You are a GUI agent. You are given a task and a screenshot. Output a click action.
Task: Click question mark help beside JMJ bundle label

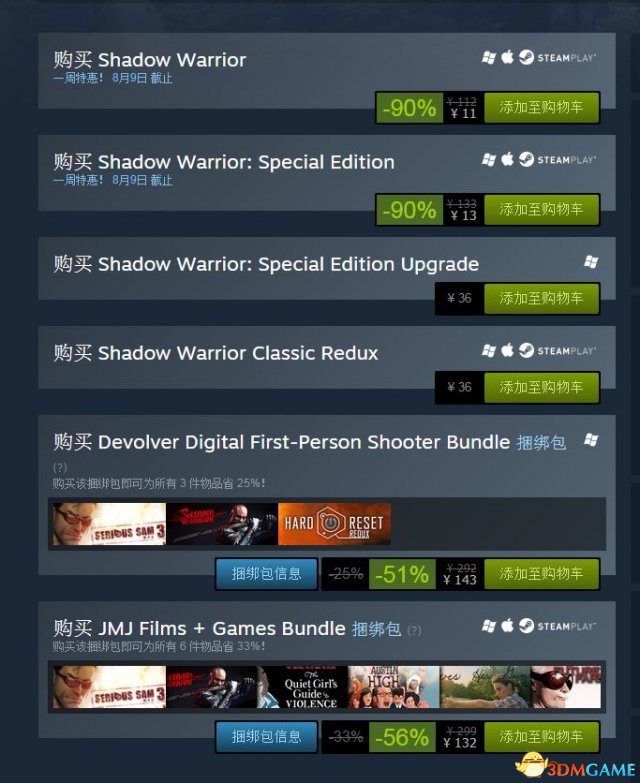414,631
